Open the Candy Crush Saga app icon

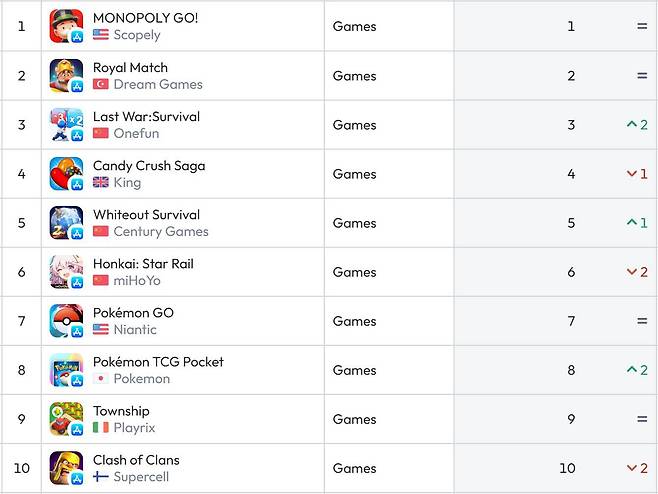point(66,174)
